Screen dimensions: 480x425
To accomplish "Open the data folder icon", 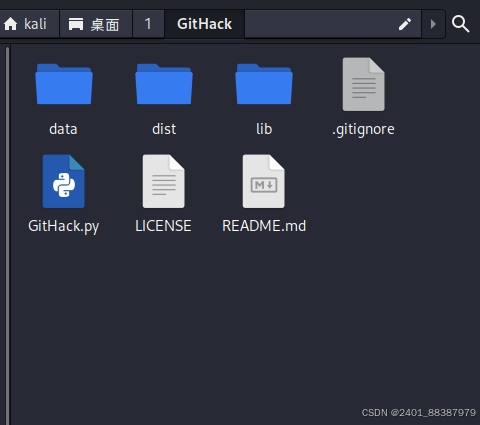I will pyautogui.click(x=64, y=84).
